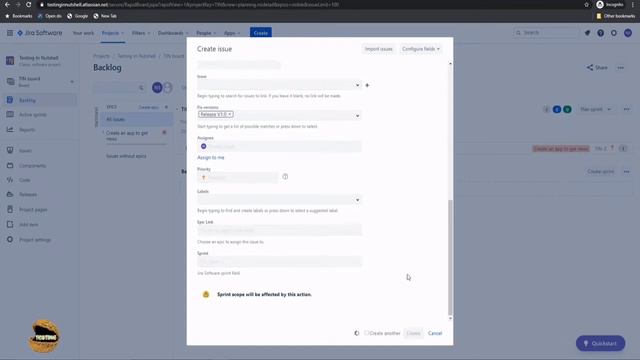Click the Active sprints sidebar icon
Screen dimensions: 640x360
pyautogui.click(x=10, y=115)
